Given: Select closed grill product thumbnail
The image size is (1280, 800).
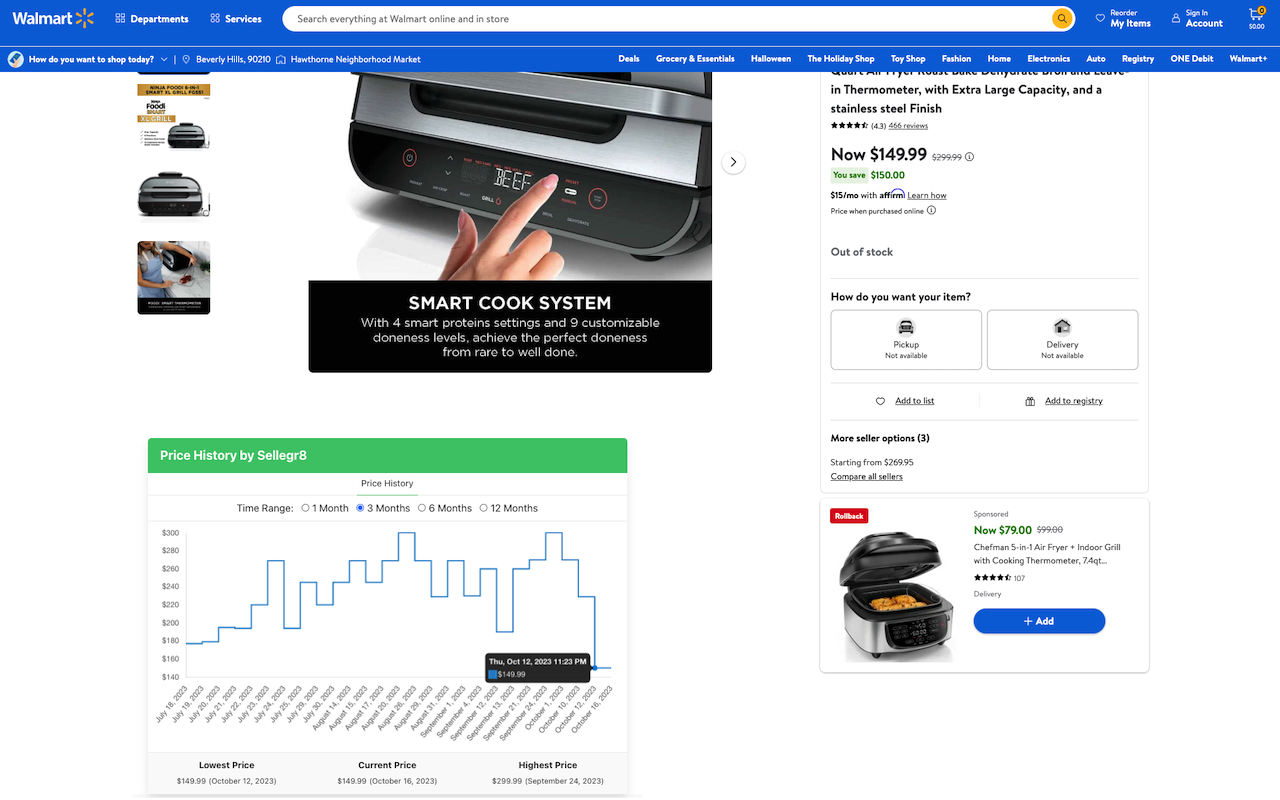Looking at the screenshot, I should (174, 195).
